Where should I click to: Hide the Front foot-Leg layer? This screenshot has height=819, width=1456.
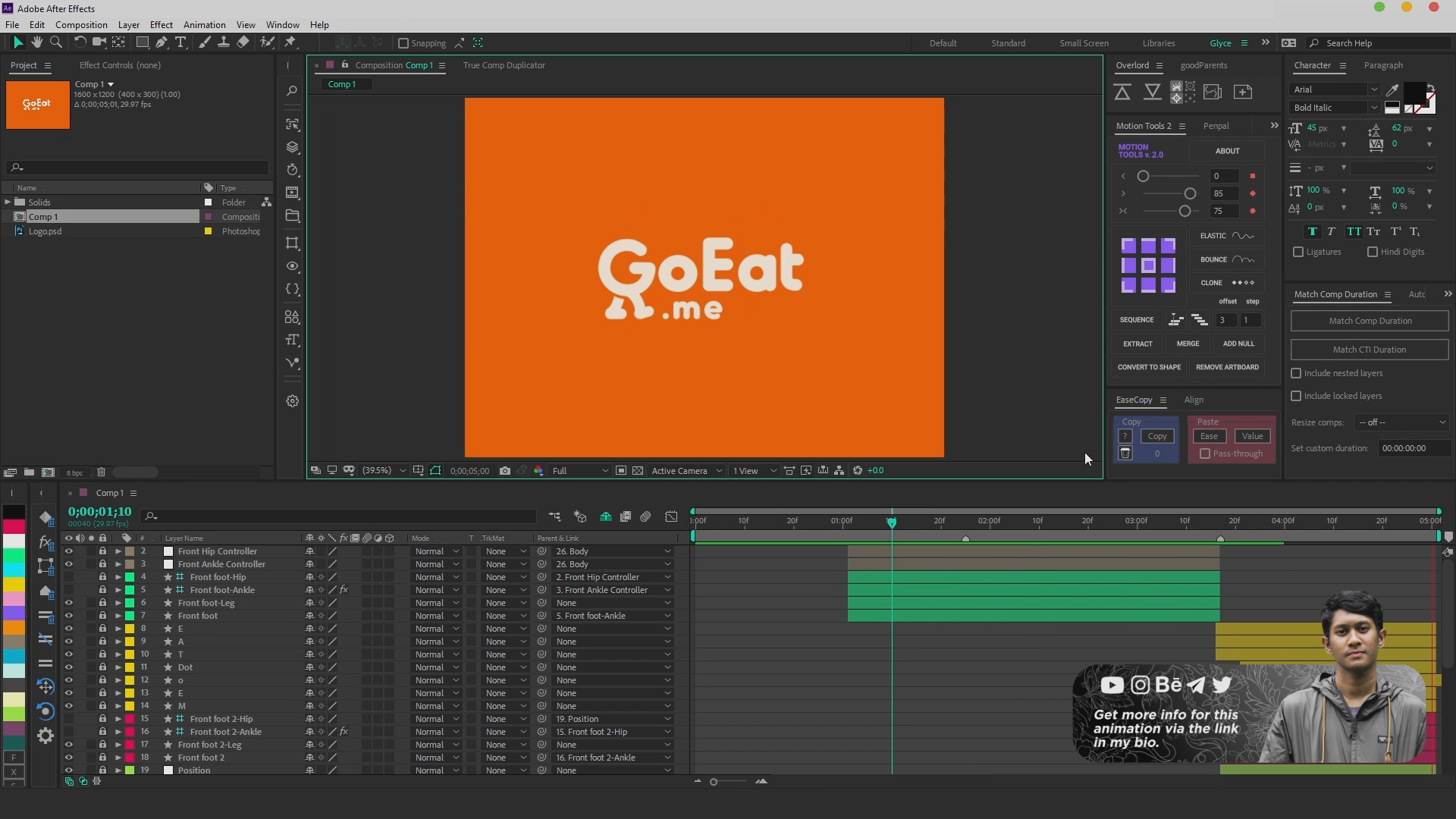click(68, 603)
